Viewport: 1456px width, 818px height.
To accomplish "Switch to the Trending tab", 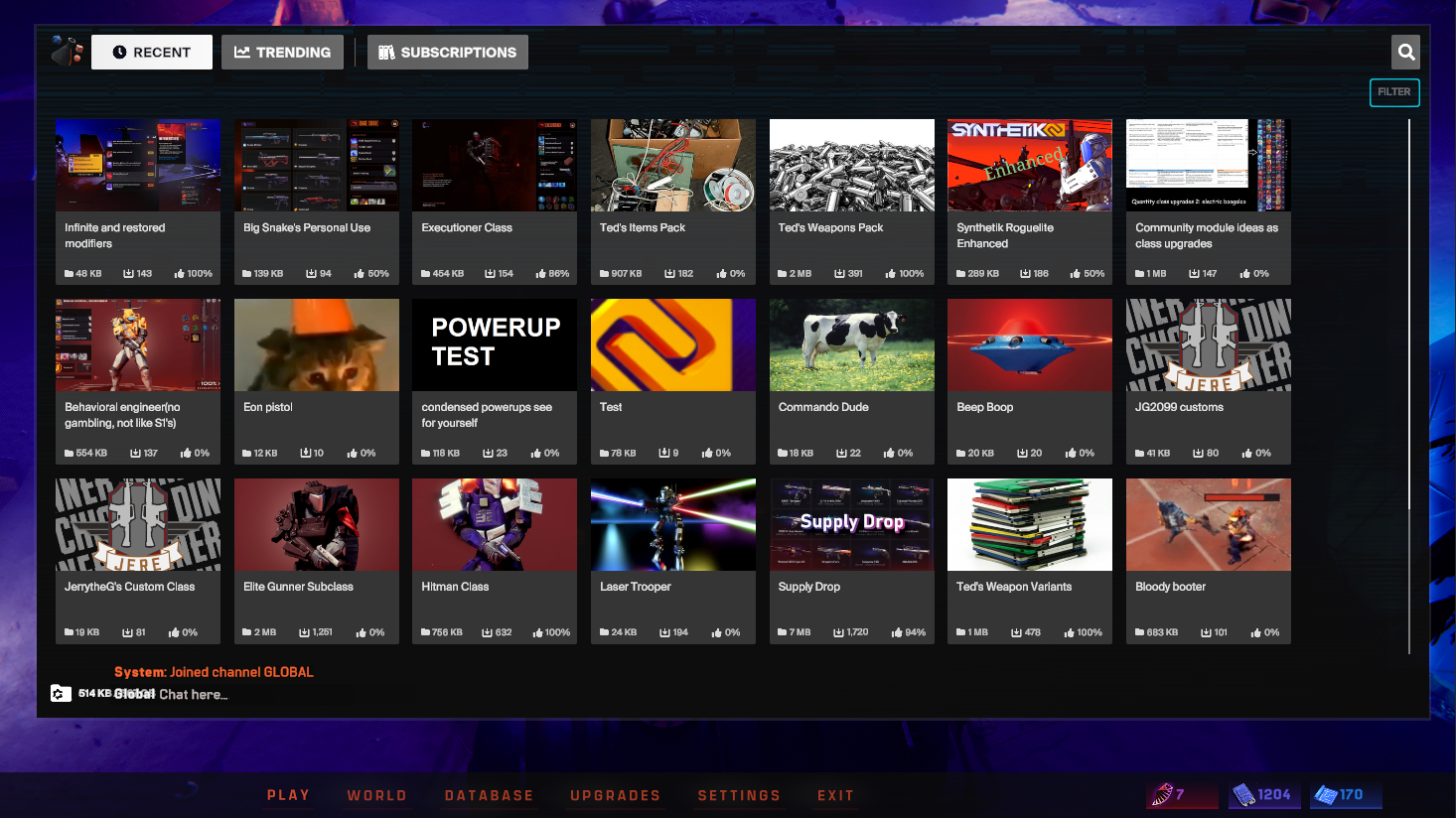I will point(282,53).
